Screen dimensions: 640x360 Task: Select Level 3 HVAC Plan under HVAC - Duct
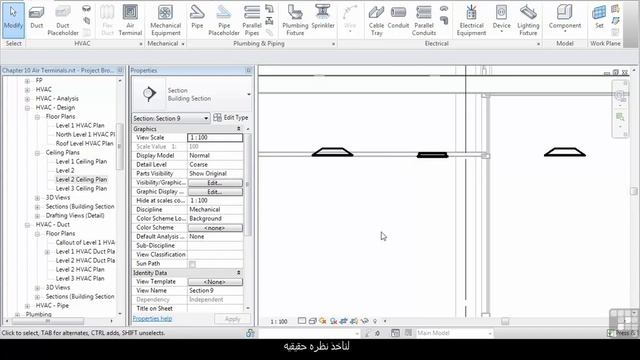tap(80, 279)
